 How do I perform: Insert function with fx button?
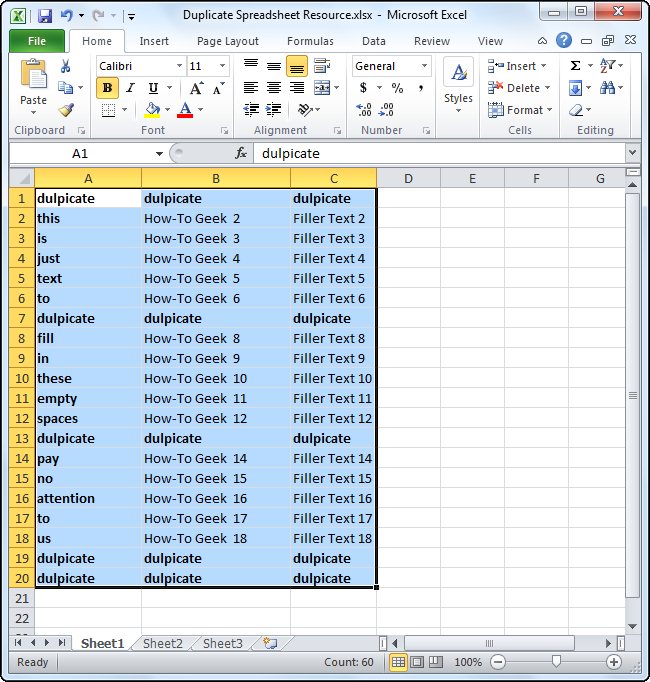click(x=241, y=153)
